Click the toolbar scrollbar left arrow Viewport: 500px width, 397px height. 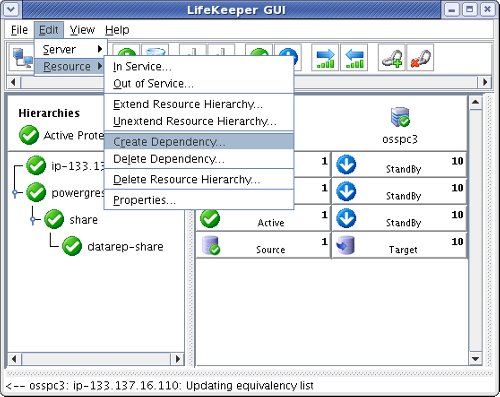click(14, 82)
